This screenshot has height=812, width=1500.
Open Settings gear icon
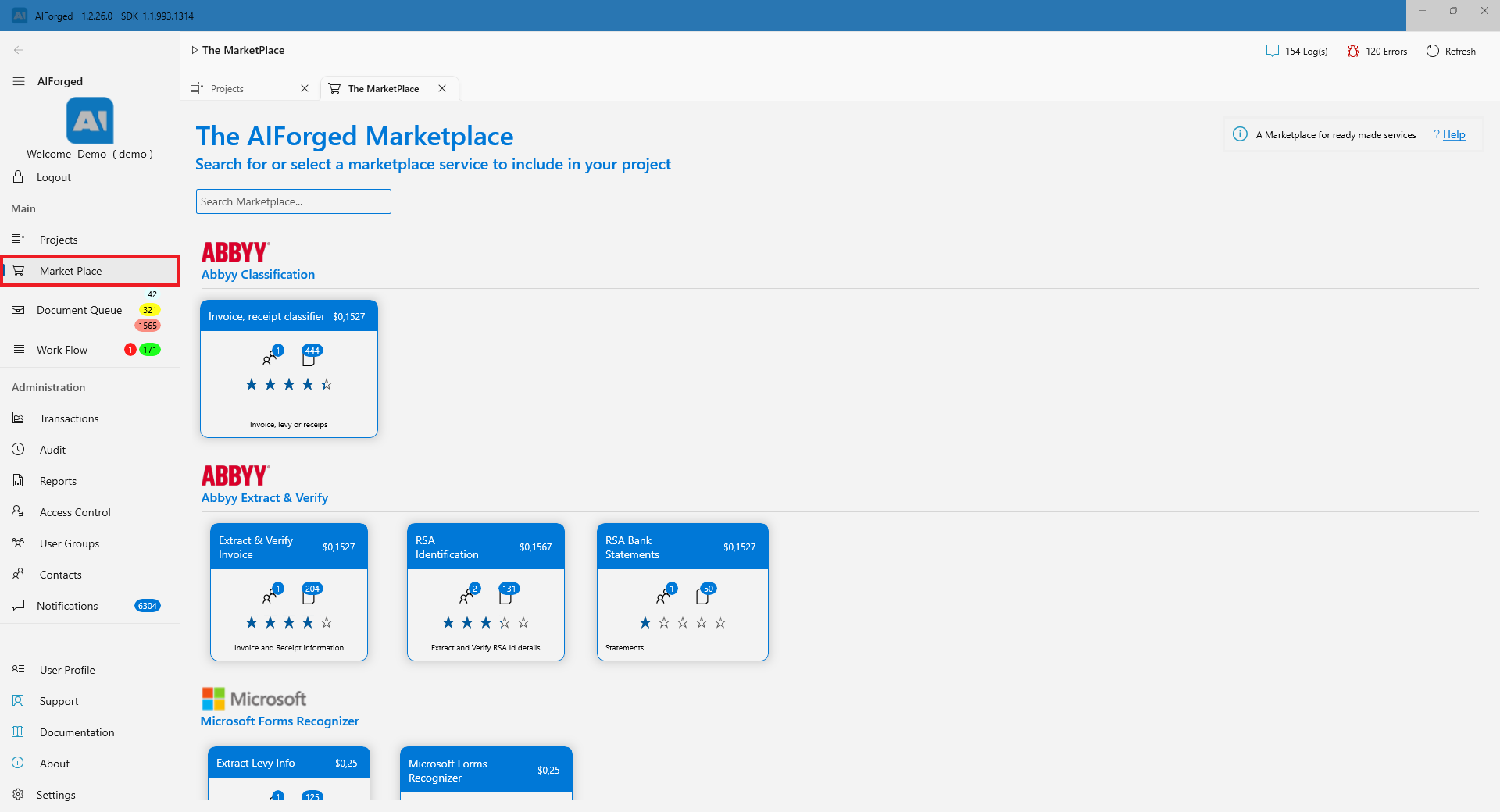(18, 794)
